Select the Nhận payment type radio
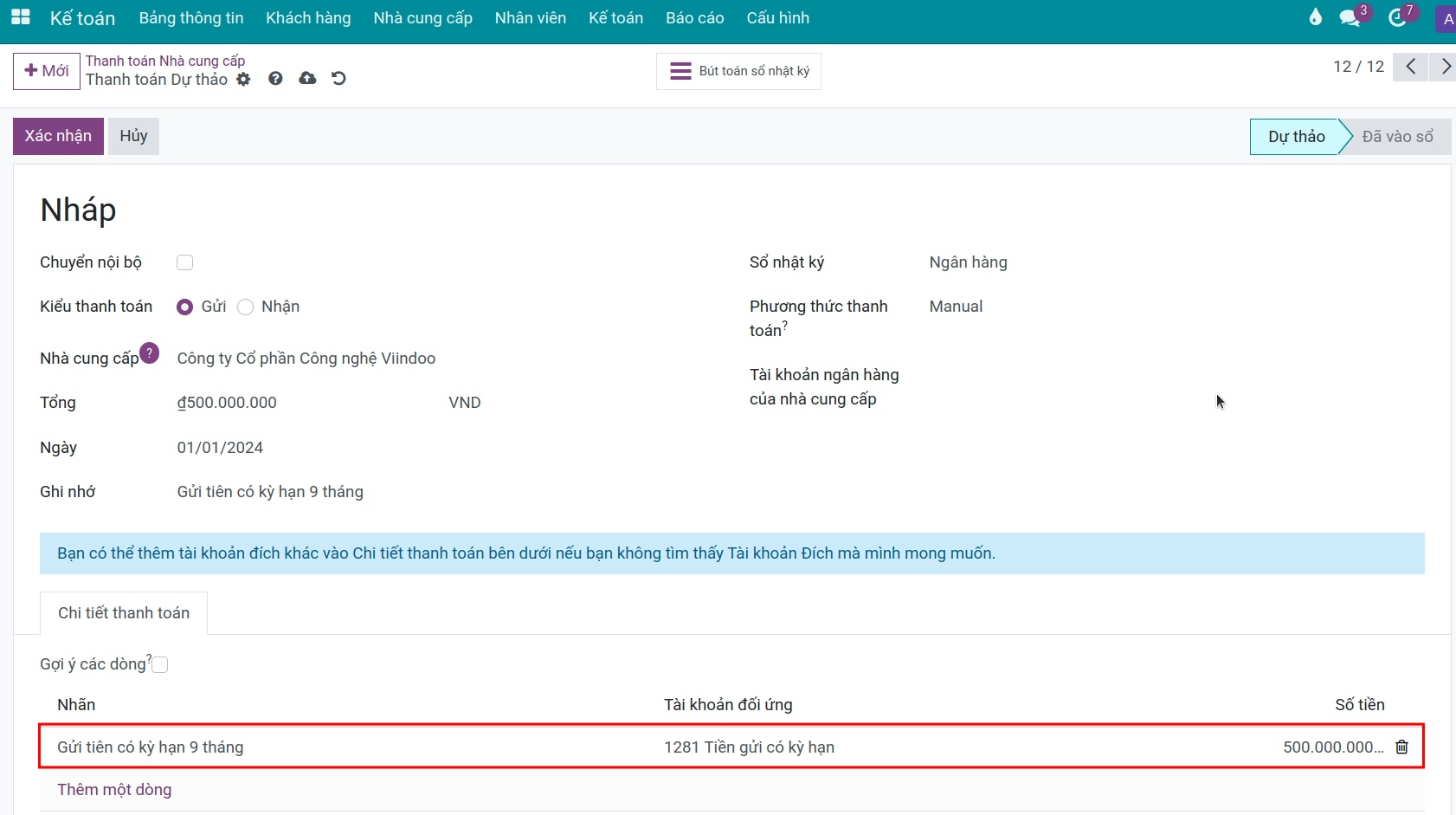The width and height of the screenshot is (1456, 815). (246, 307)
